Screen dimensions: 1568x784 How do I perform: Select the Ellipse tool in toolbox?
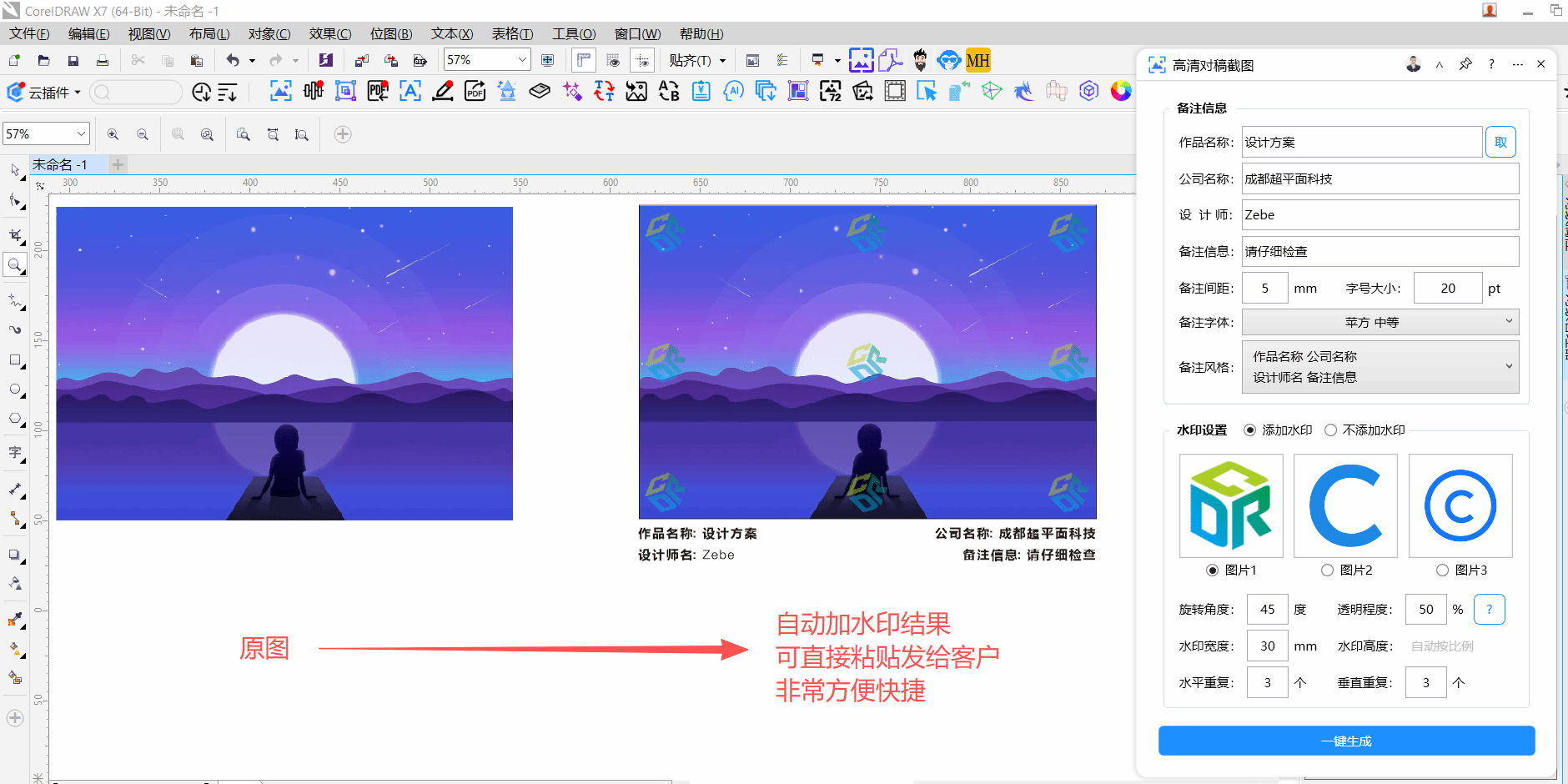tap(15, 389)
